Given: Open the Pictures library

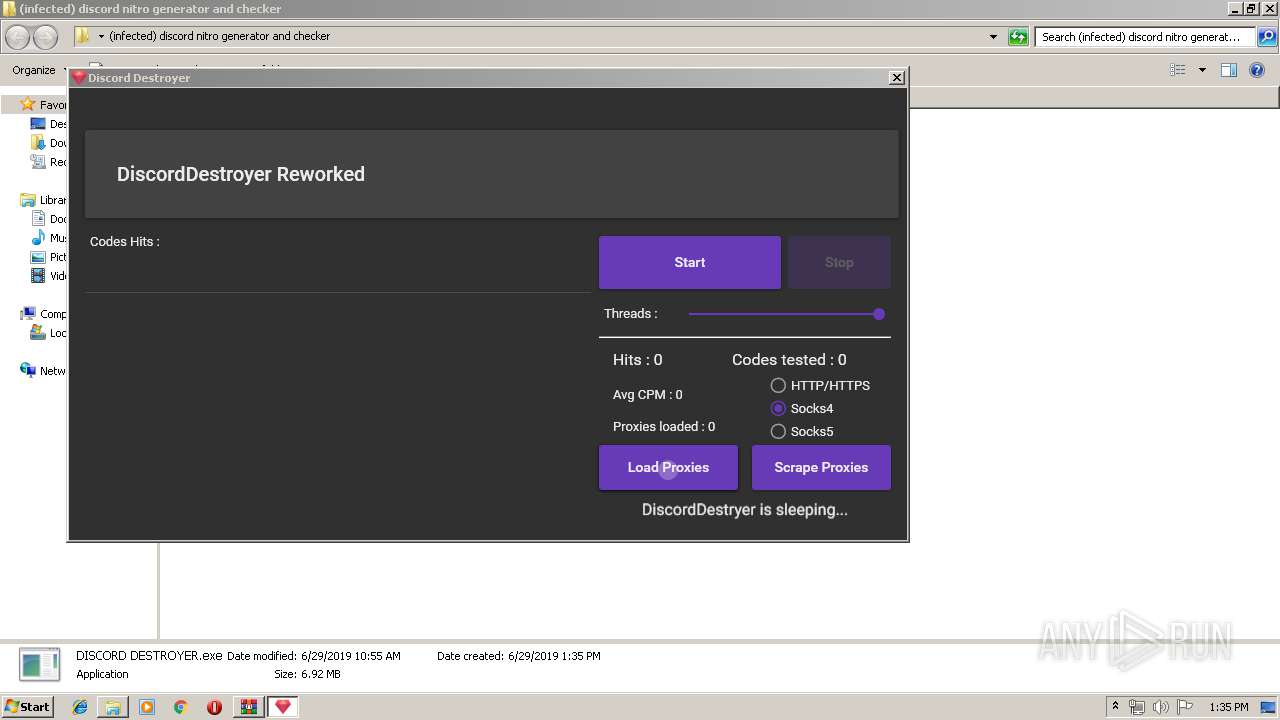Looking at the screenshot, I should point(49,257).
